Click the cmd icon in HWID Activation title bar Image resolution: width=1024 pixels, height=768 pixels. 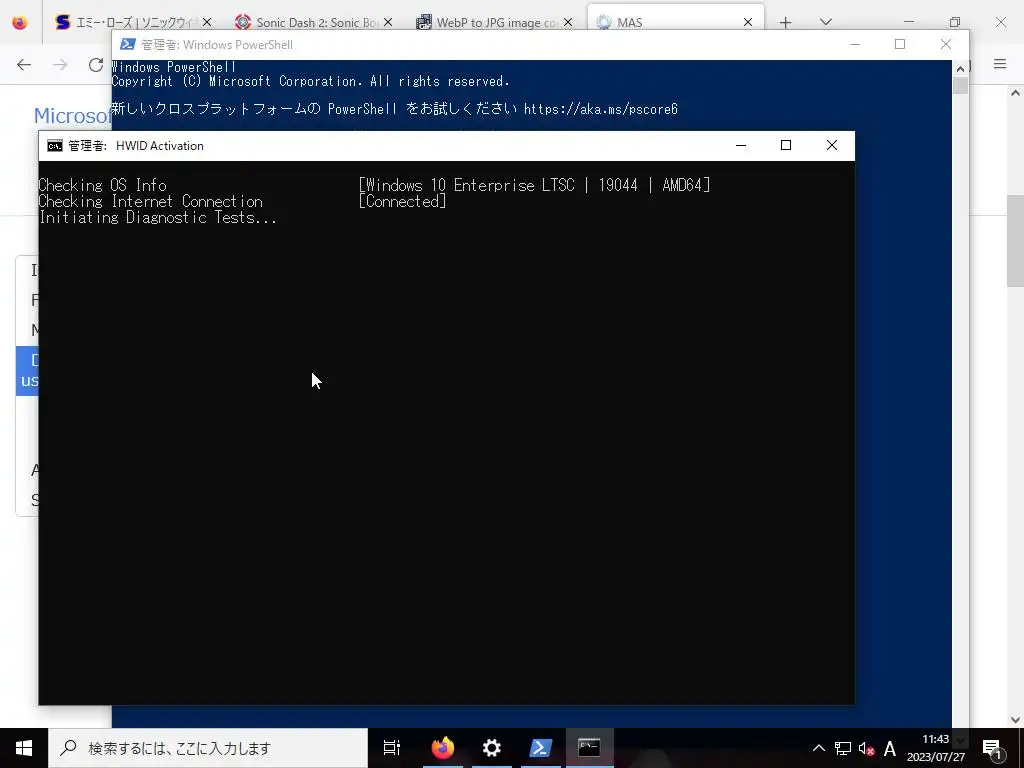coord(55,146)
